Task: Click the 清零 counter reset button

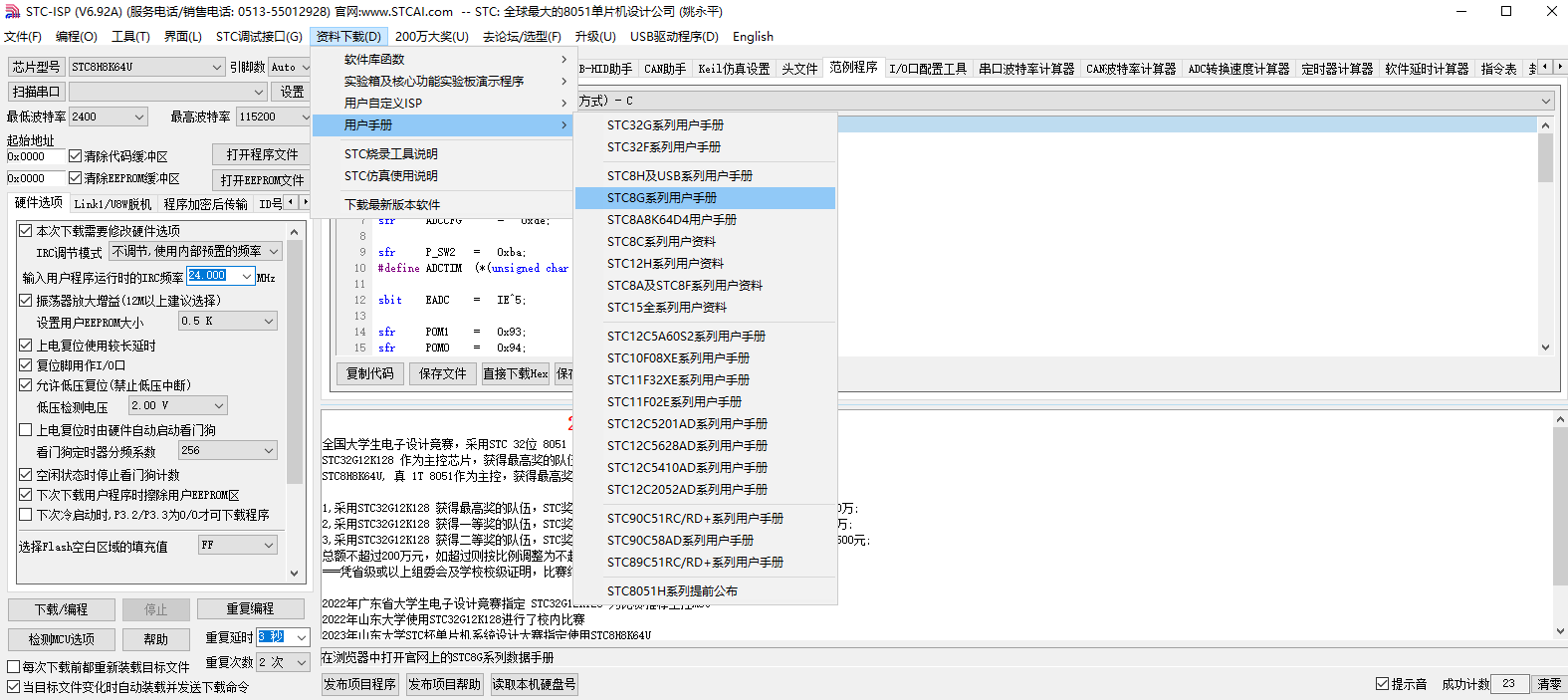Action: coord(1549,684)
